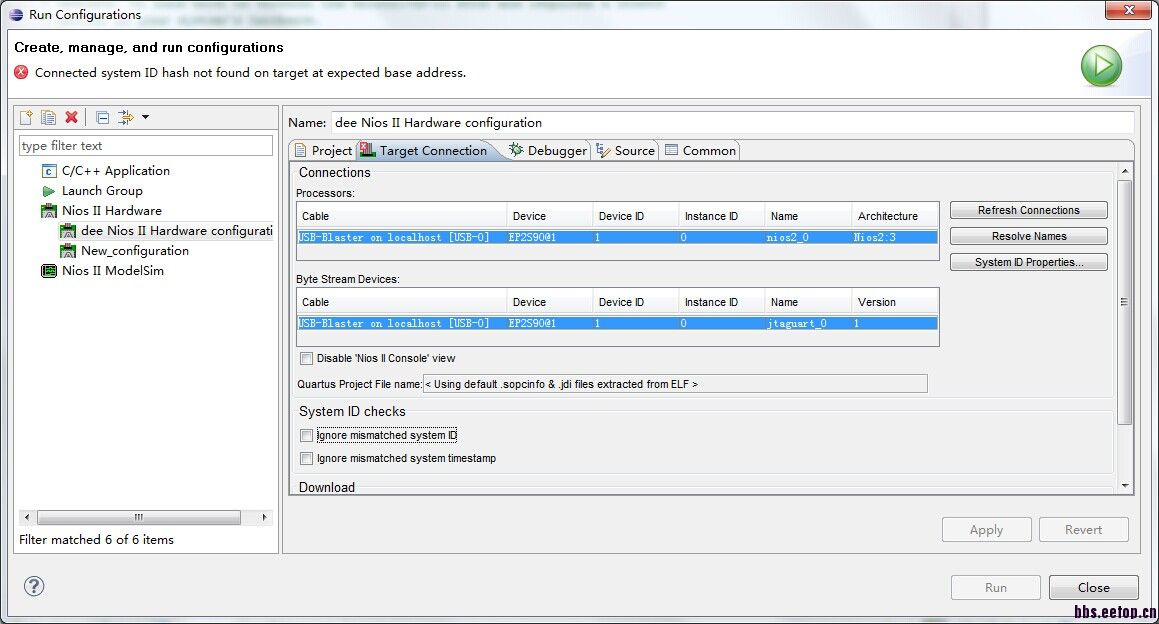Delete selected launch configuration with red X

71,118
